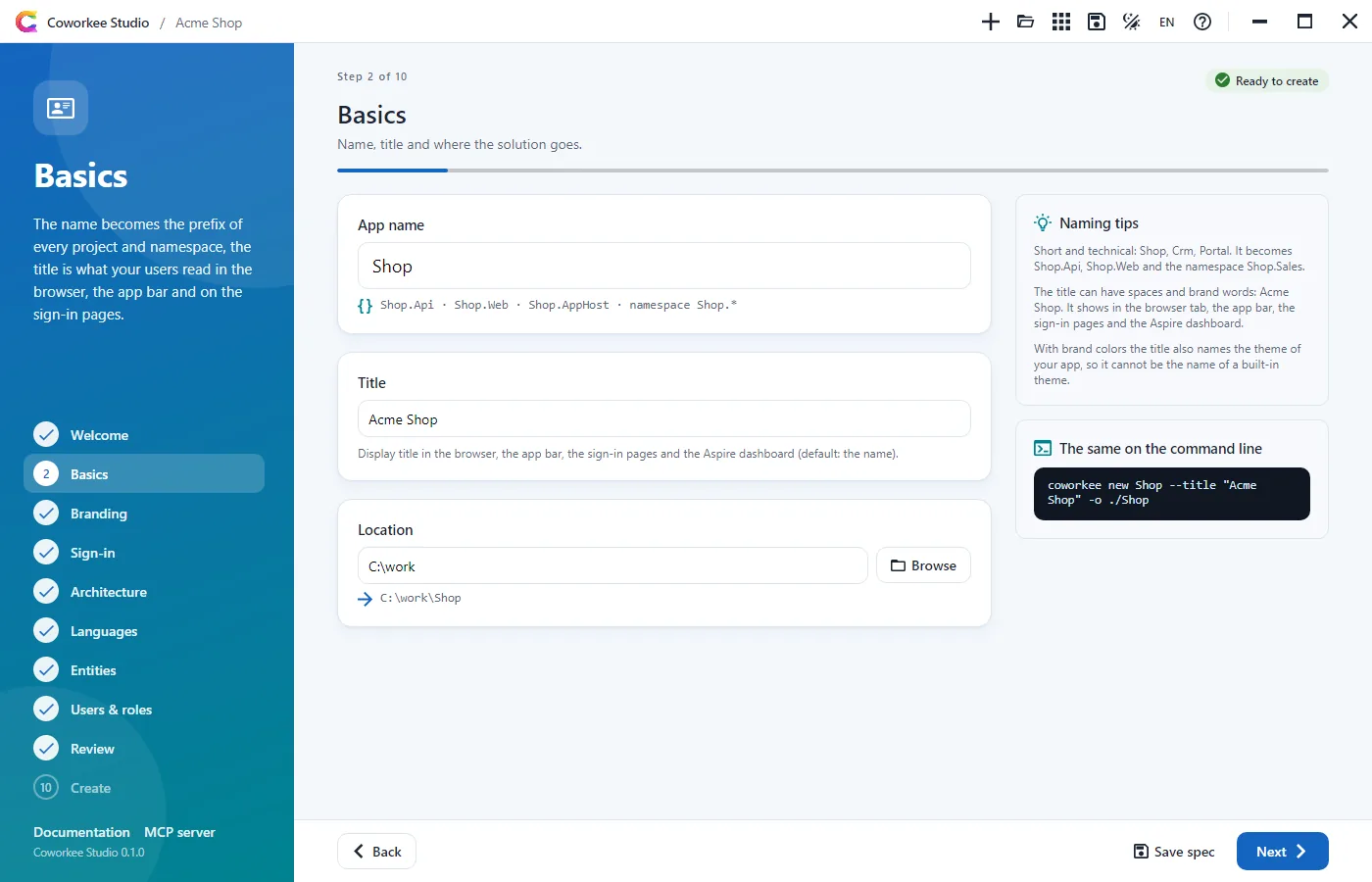This screenshot has height=882, width=1372.
Task: Open the Documentation link
Action: point(81,832)
